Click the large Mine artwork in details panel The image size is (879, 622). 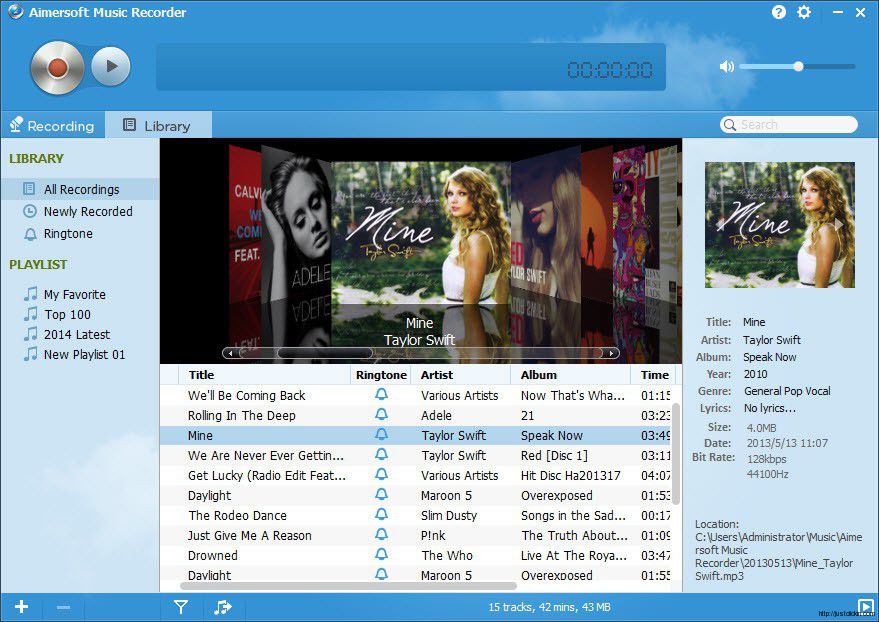click(779, 225)
